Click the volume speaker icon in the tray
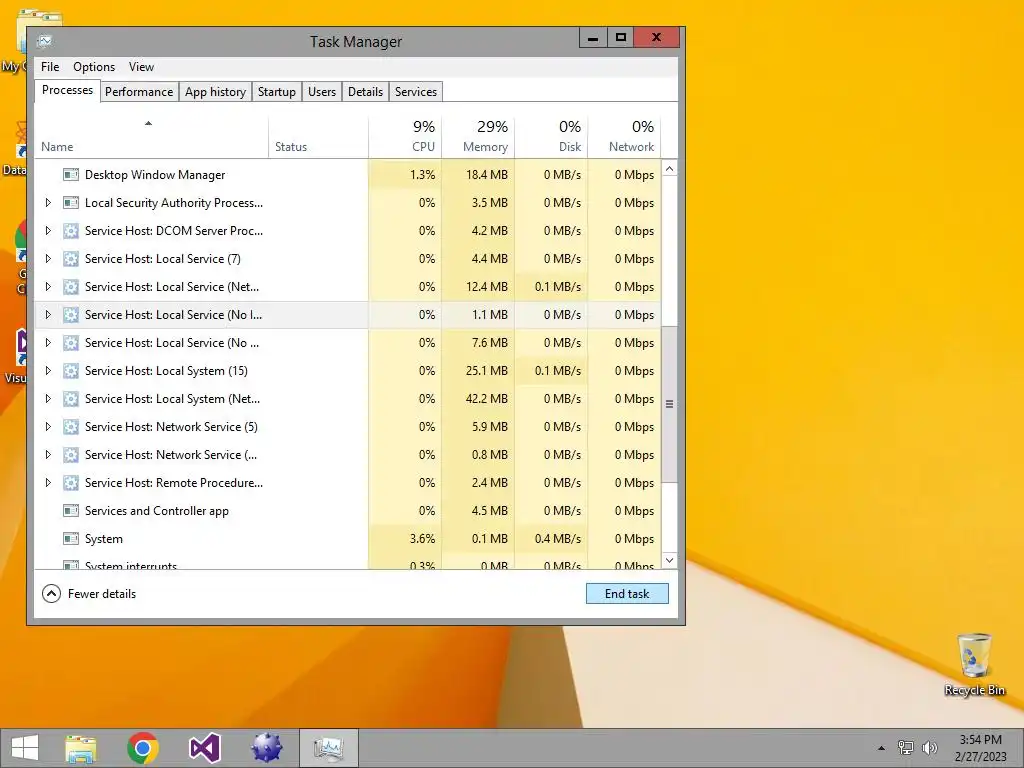1024x768 pixels. click(930, 748)
